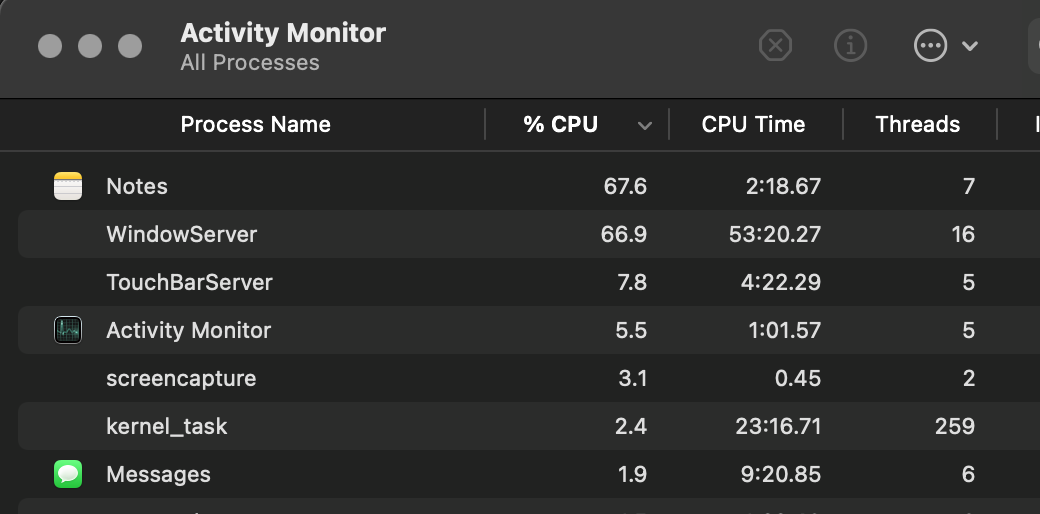1040x514 pixels.
Task: Click the Activity Monitor app icon
Action: tap(67, 330)
